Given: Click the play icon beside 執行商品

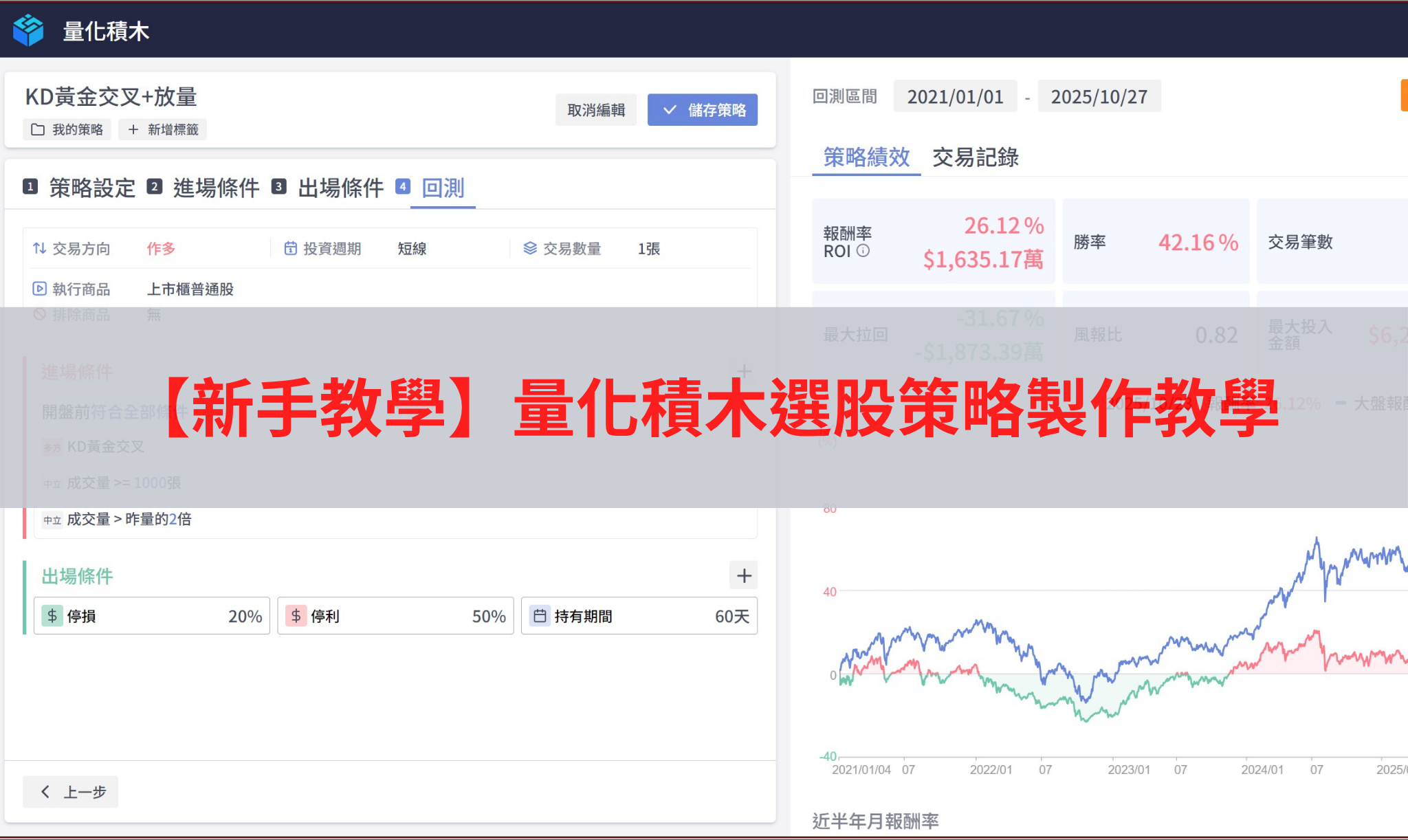Looking at the screenshot, I should point(38,289).
